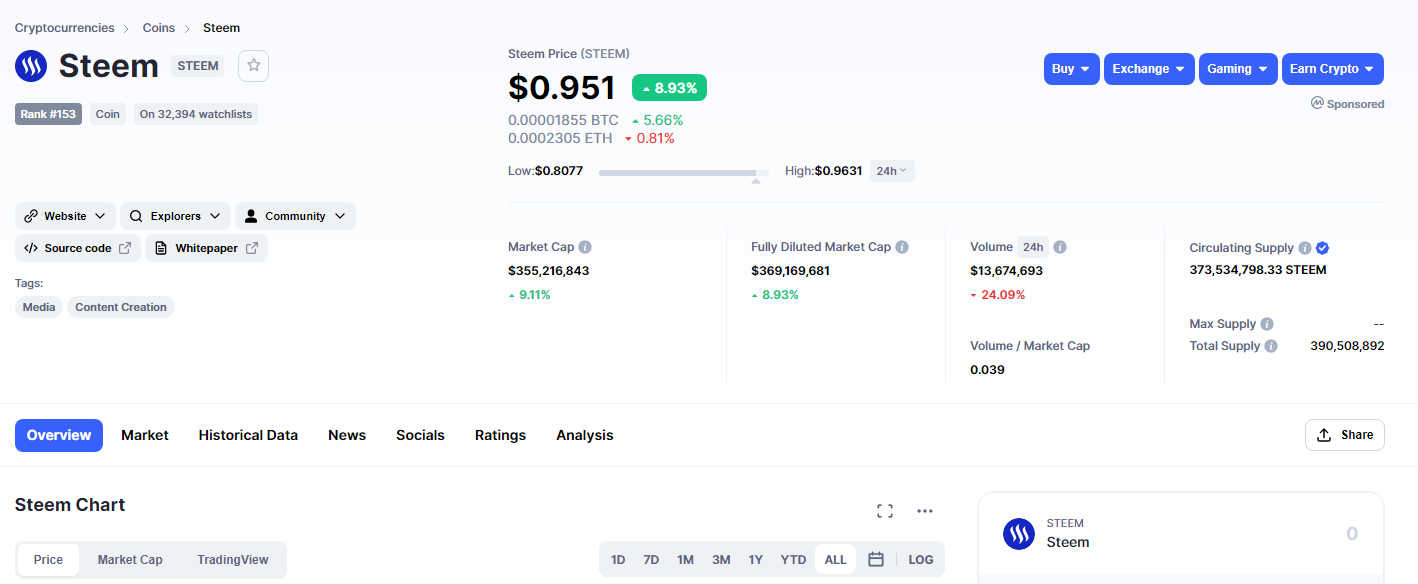Open the Whitepaper link

pyautogui.click(x=206, y=248)
